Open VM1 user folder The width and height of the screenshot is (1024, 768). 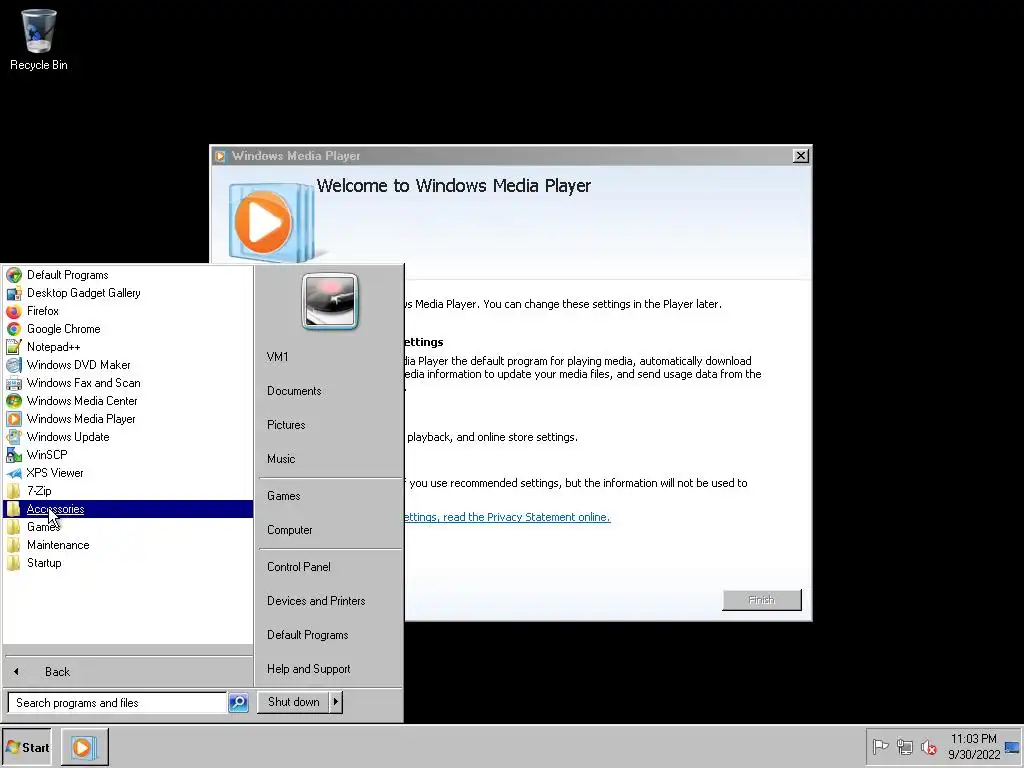click(x=330, y=357)
